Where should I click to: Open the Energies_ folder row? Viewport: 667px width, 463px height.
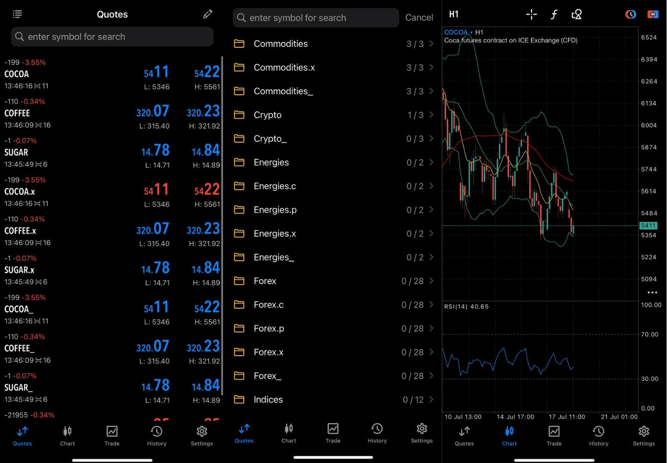(334, 257)
